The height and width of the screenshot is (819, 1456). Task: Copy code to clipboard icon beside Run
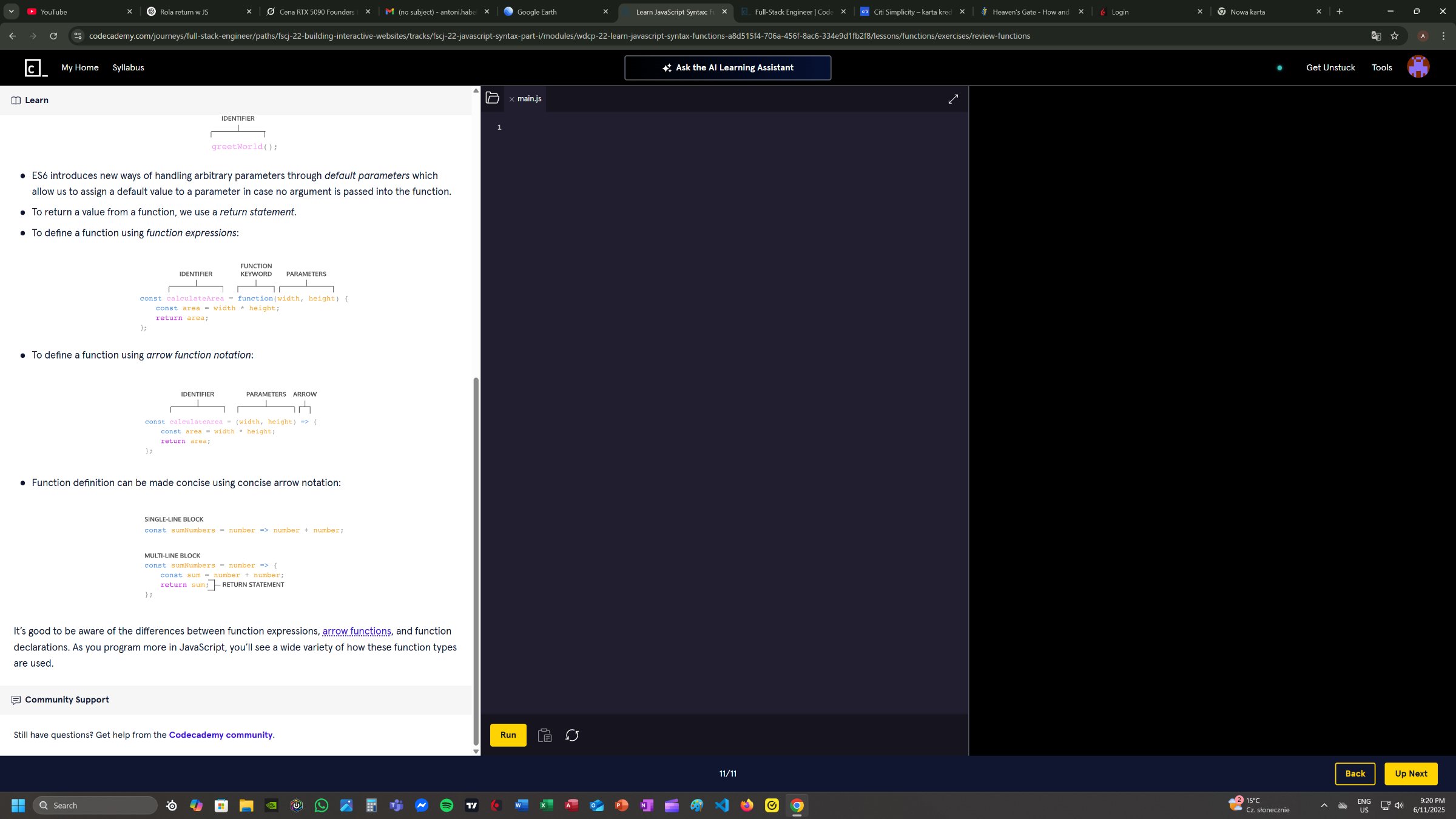[x=545, y=735]
